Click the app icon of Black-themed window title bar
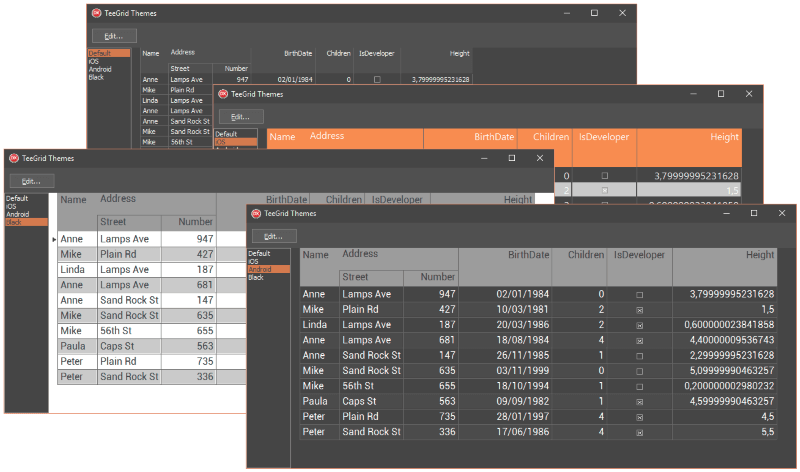This screenshot has width=800, height=472. tap(13, 158)
